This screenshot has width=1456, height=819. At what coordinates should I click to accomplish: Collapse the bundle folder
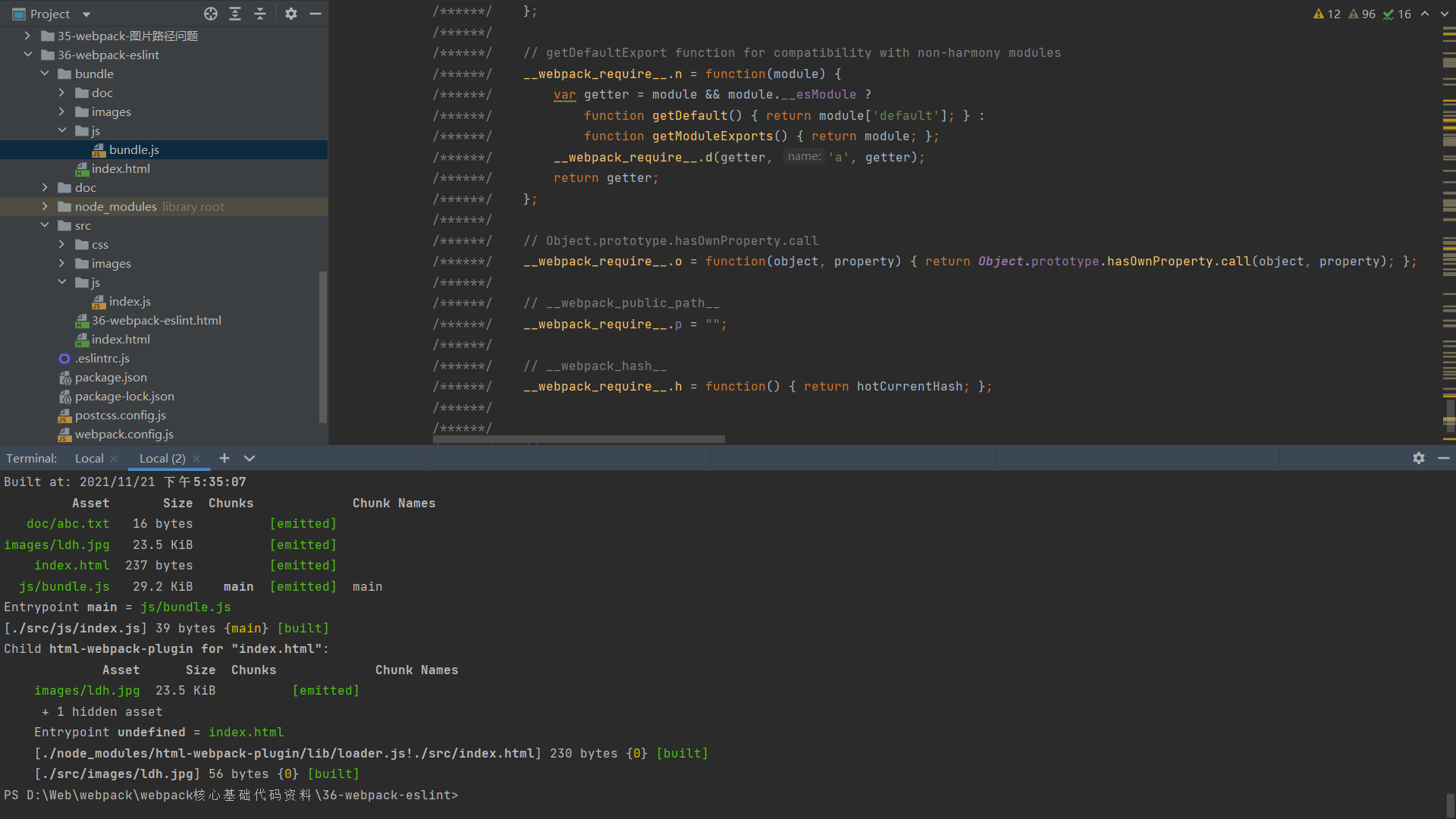[45, 74]
